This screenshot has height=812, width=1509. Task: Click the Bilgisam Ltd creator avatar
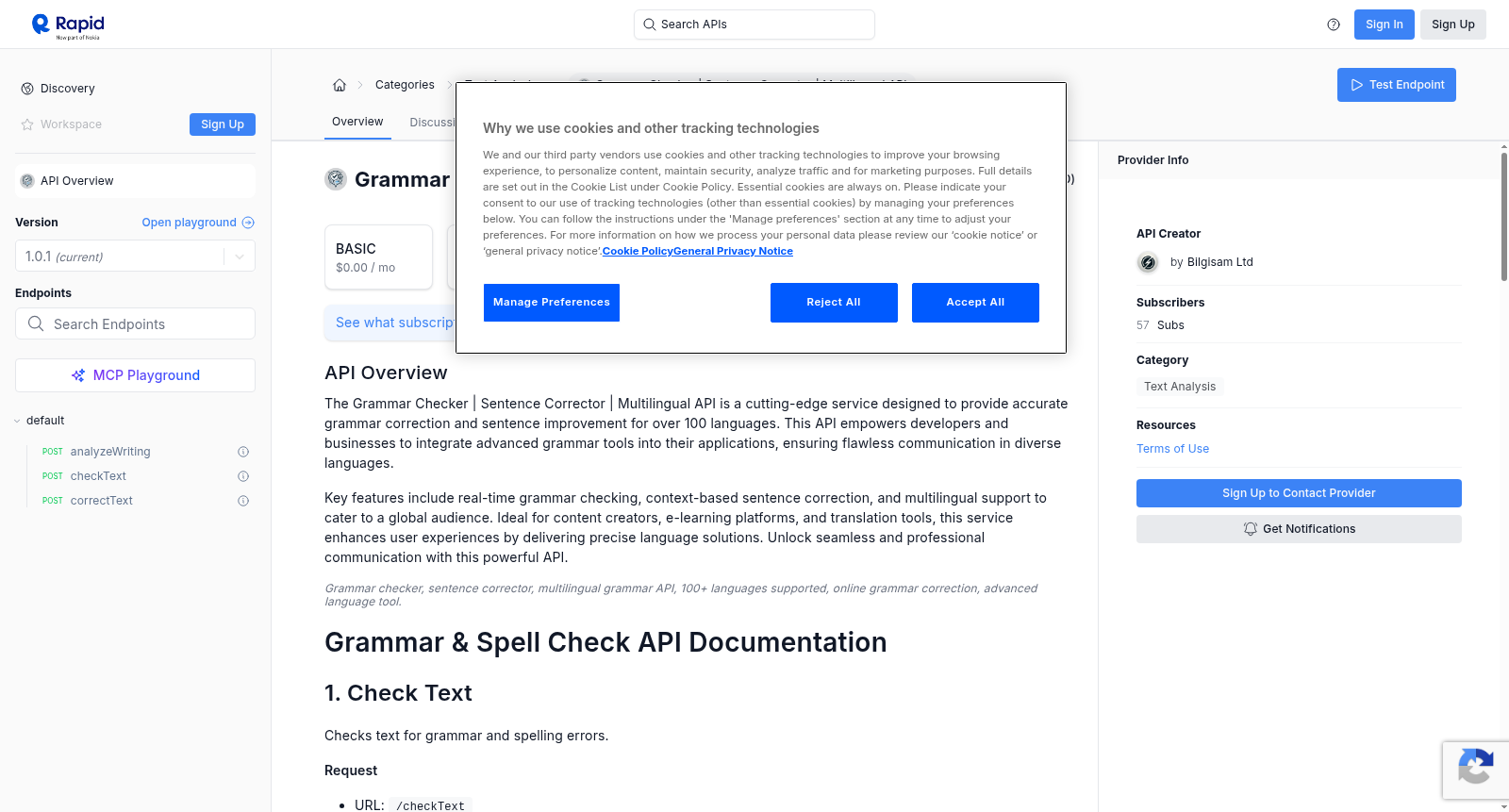coord(1148,263)
